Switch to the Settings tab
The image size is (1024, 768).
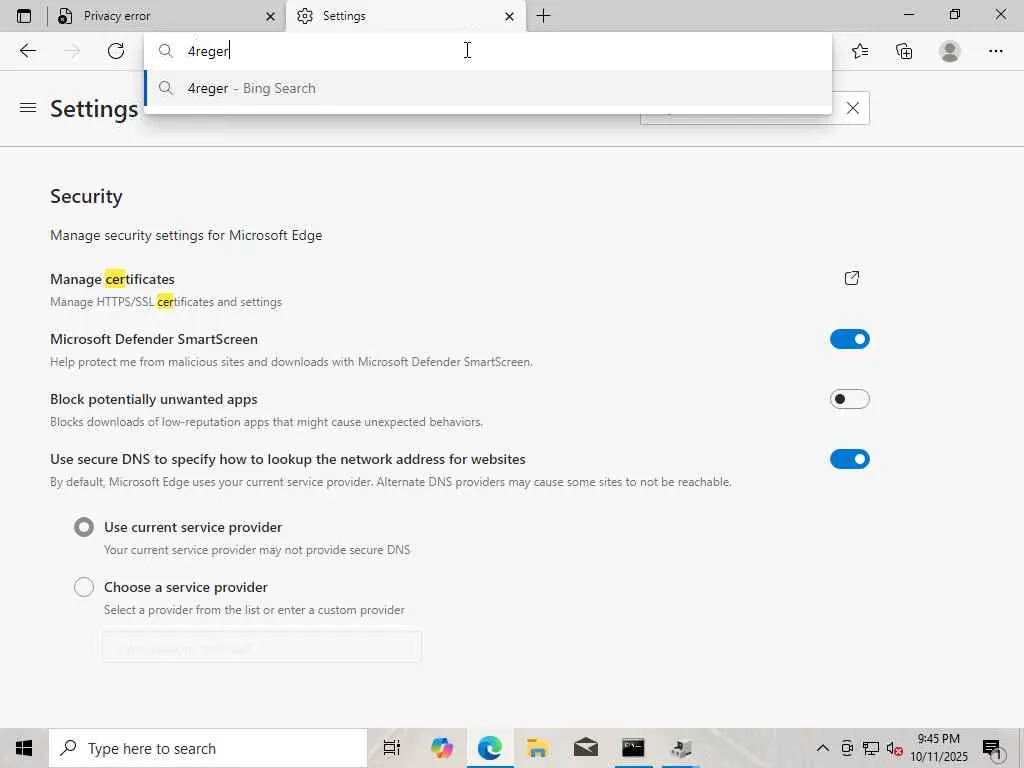(405, 16)
